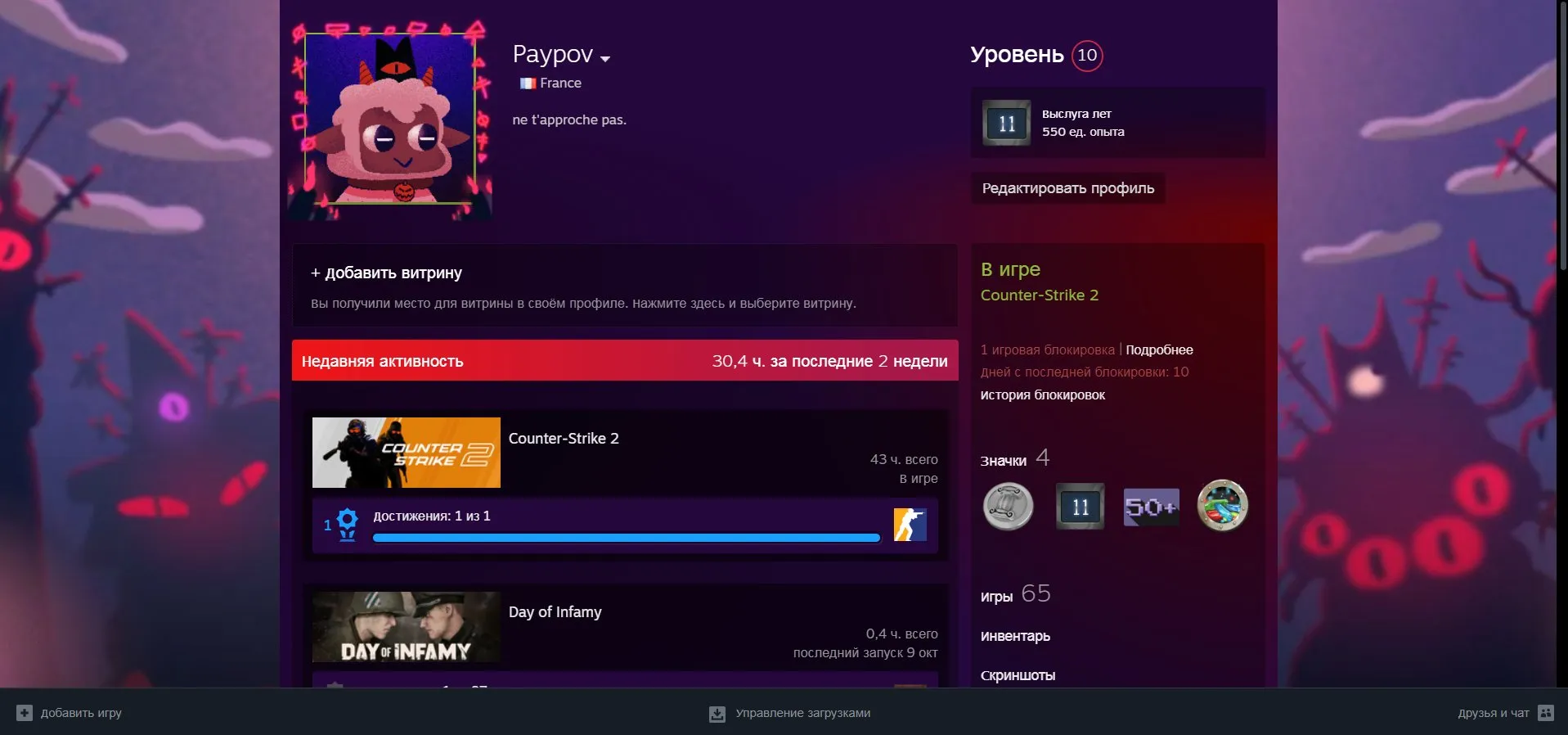This screenshot has width=1568, height=735.
Task: Click the silver pillar community badge icon
Action: pyautogui.click(x=1008, y=507)
